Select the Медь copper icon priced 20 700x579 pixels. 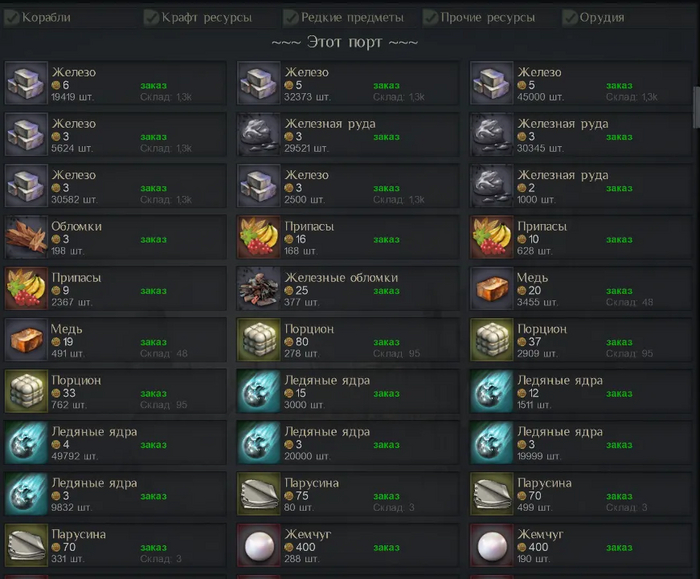tap(492, 288)
